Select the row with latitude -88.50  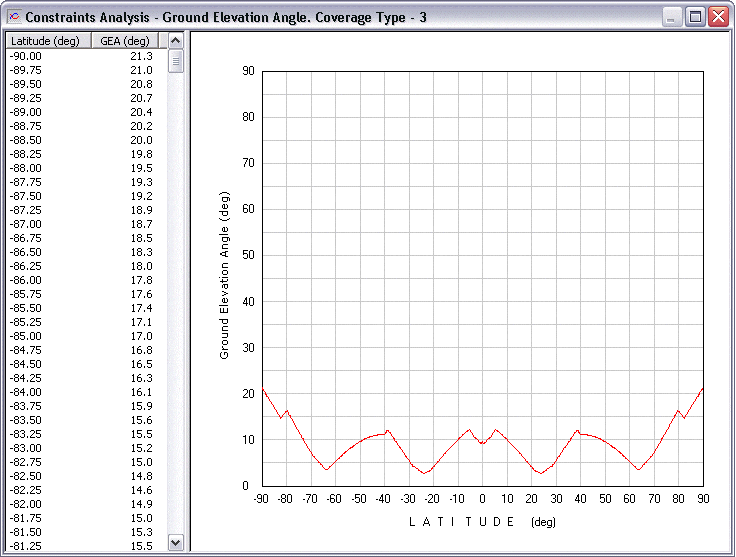click(x=80, y=140)
